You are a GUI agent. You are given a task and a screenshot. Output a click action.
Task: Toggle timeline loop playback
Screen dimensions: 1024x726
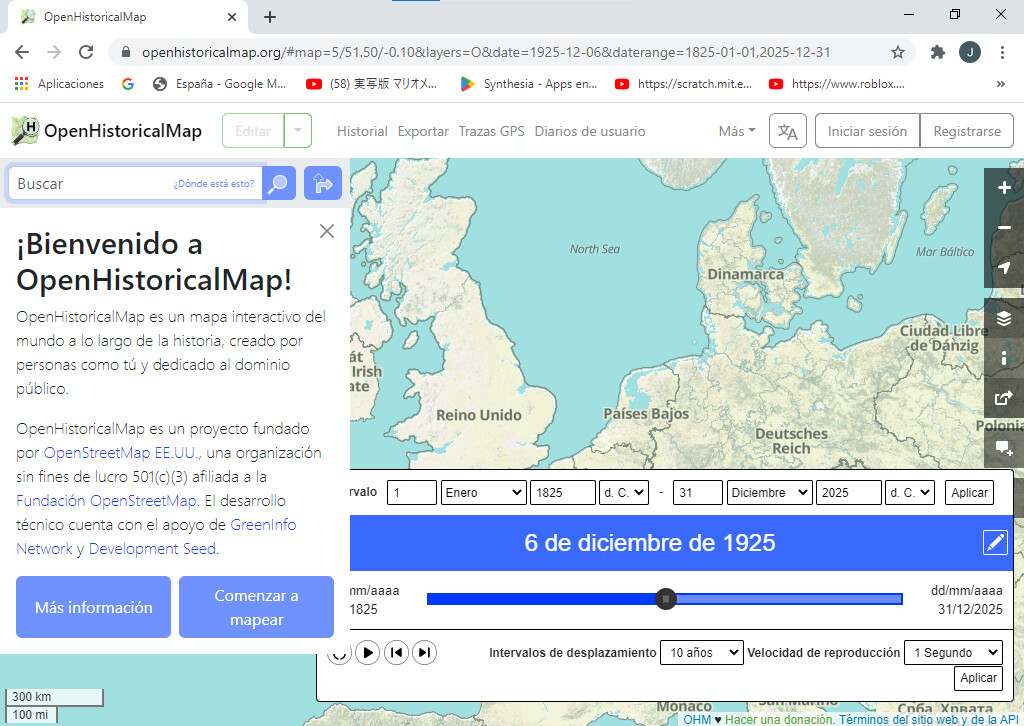(x=340, y=651)
